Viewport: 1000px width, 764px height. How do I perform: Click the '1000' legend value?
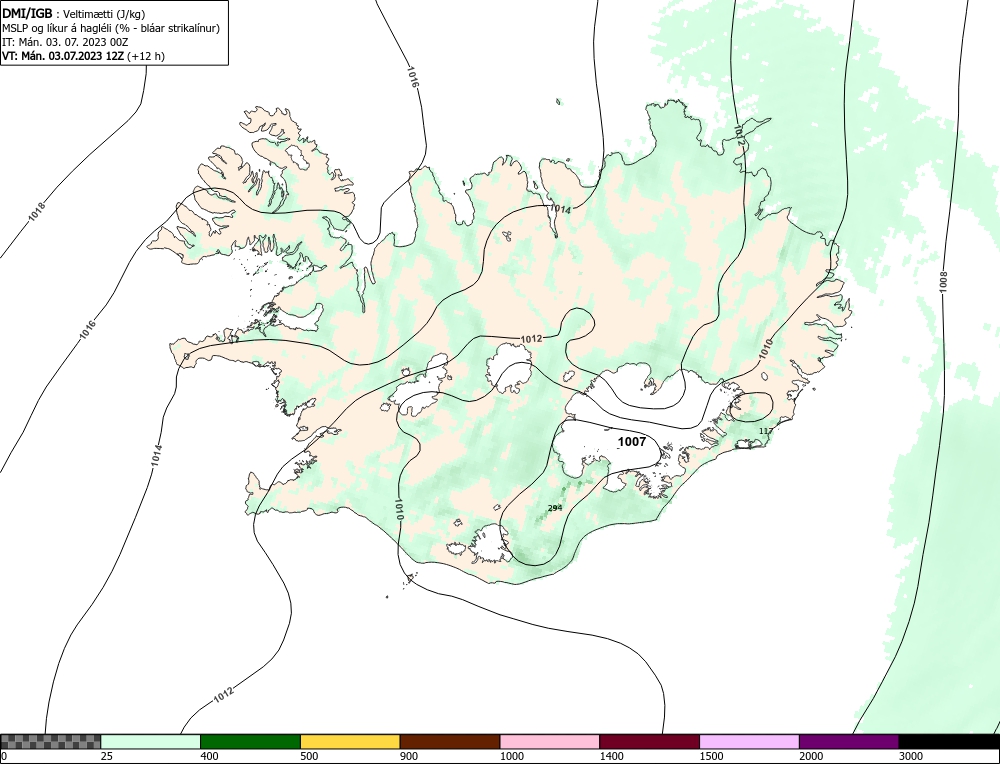[x=511, y=757]
